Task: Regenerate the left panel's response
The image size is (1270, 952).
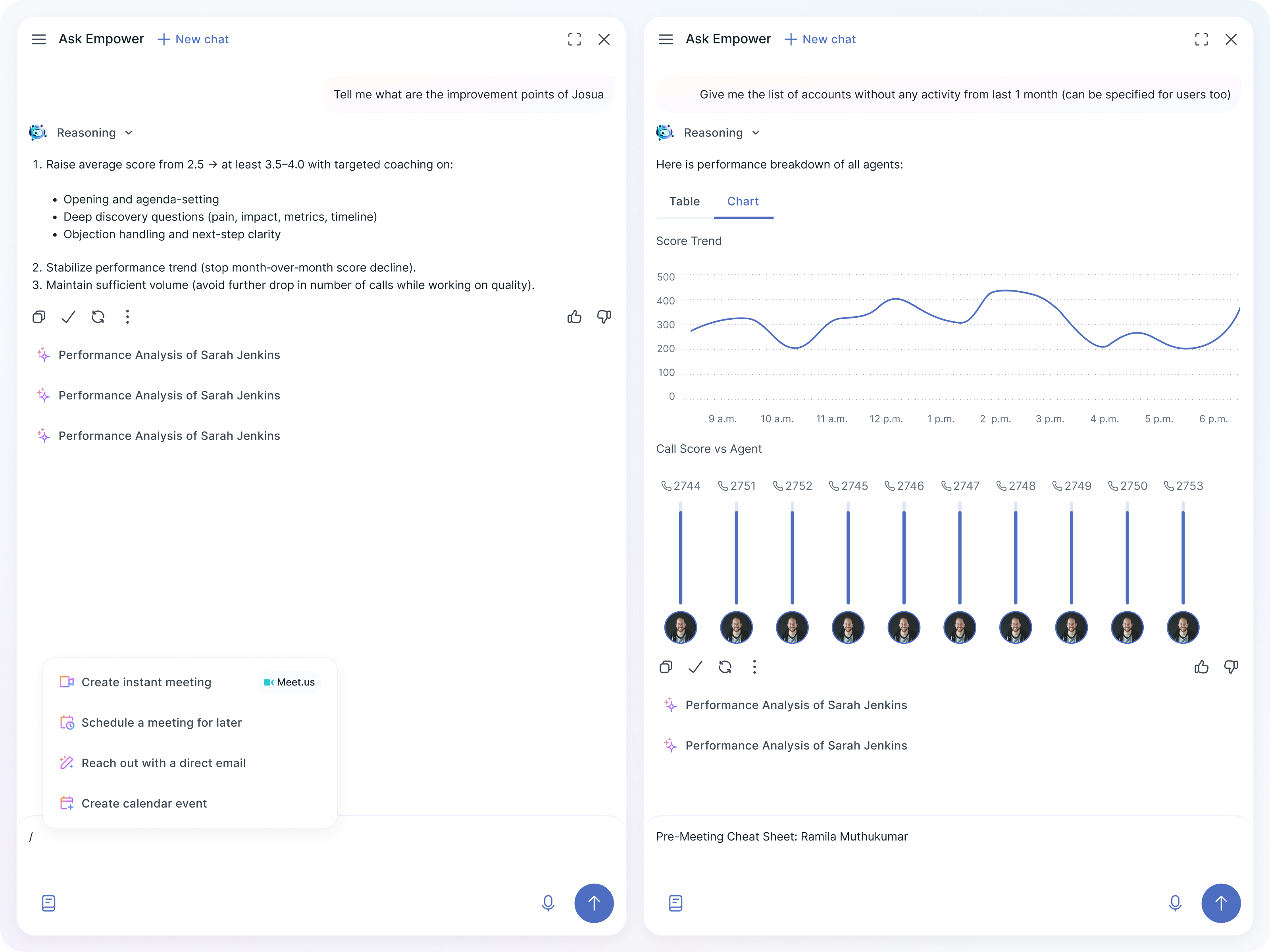Action: pyautogui.click(x=98, y=317)
